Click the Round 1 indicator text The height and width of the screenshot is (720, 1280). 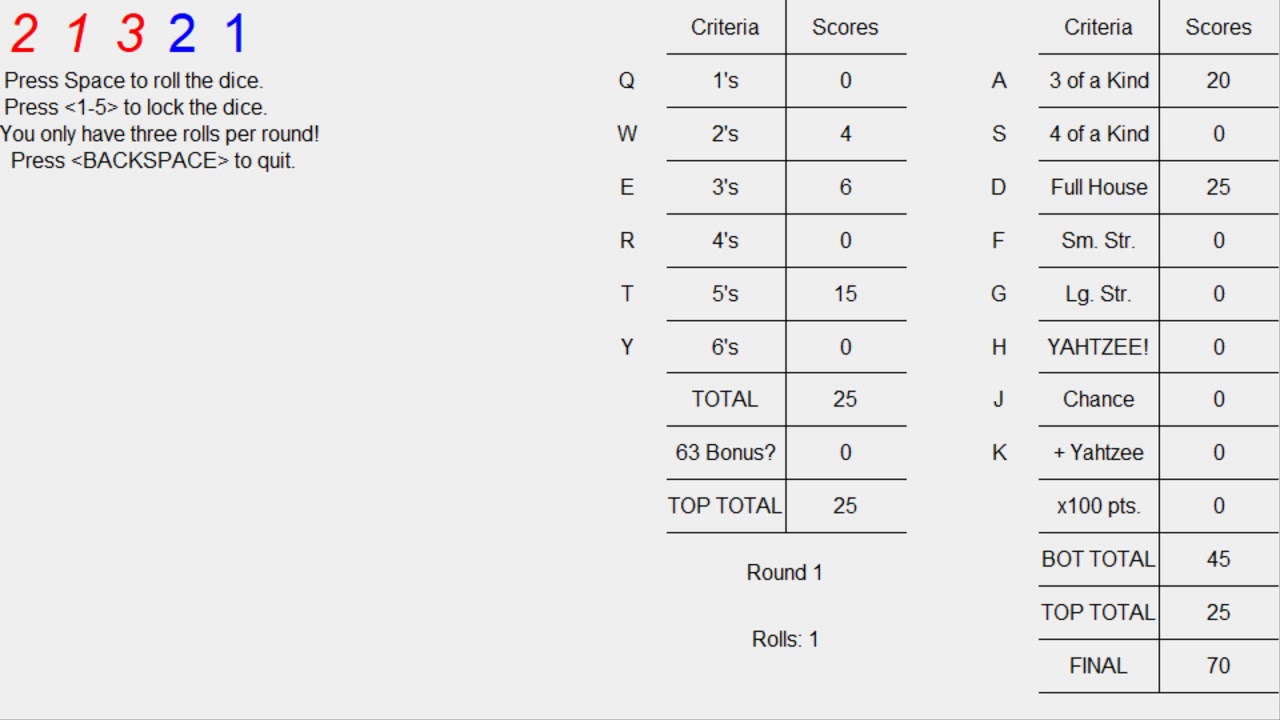(x=785, y=573)
